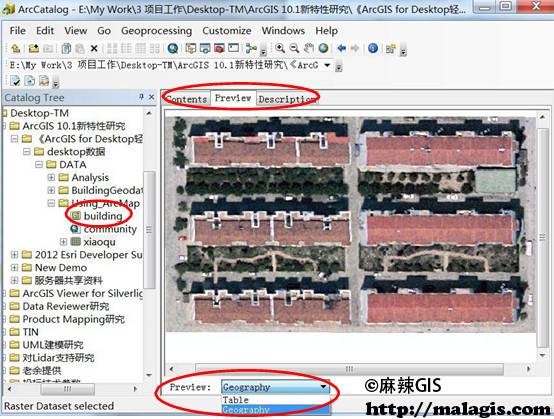Click the Connect To Folder icon
Viewport: 554px width, 419px height.
[x=34, y=48]
